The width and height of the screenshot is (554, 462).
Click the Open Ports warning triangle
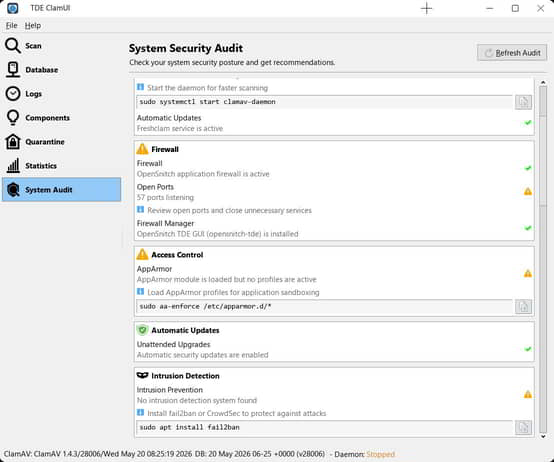coord(528,191)
